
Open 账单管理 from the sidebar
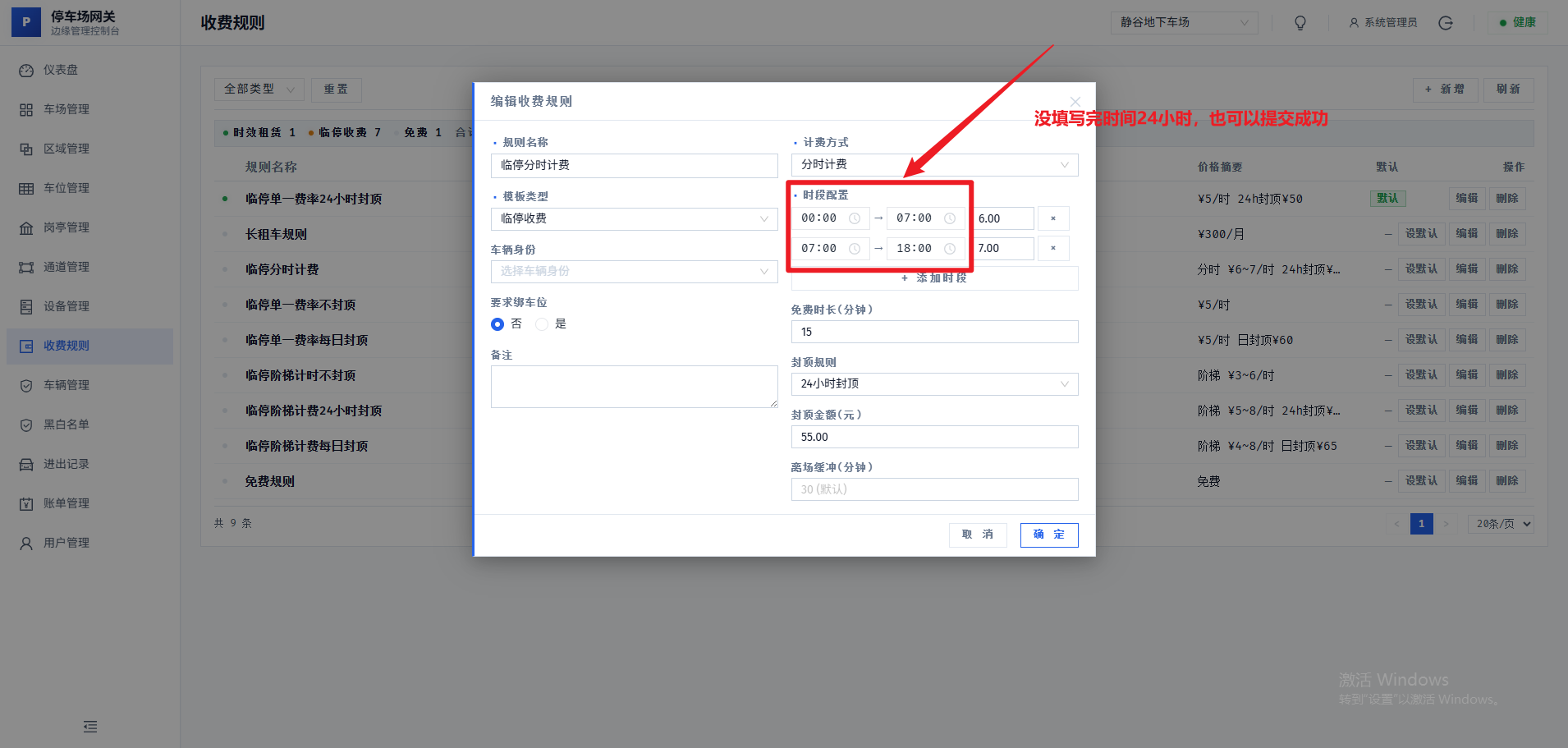tap(66, 502)
